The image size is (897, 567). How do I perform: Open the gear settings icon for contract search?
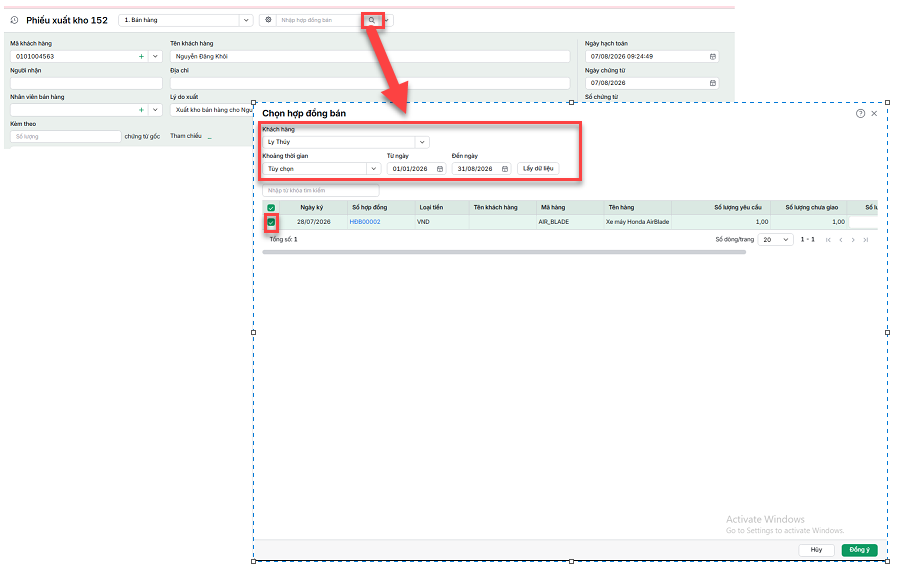[x=268, y=20]
